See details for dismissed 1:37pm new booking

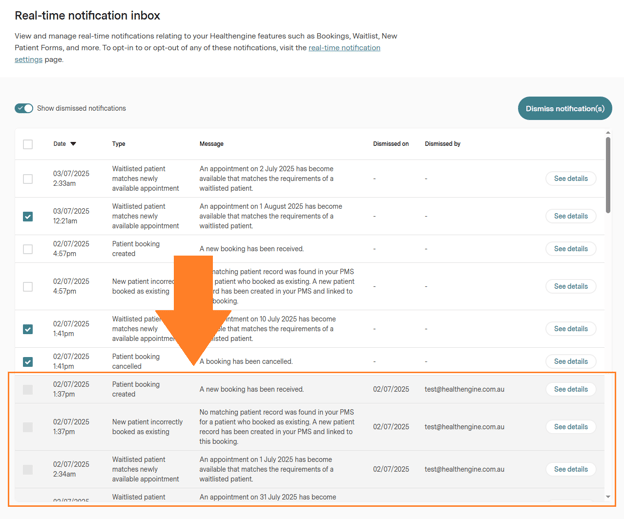570,389
